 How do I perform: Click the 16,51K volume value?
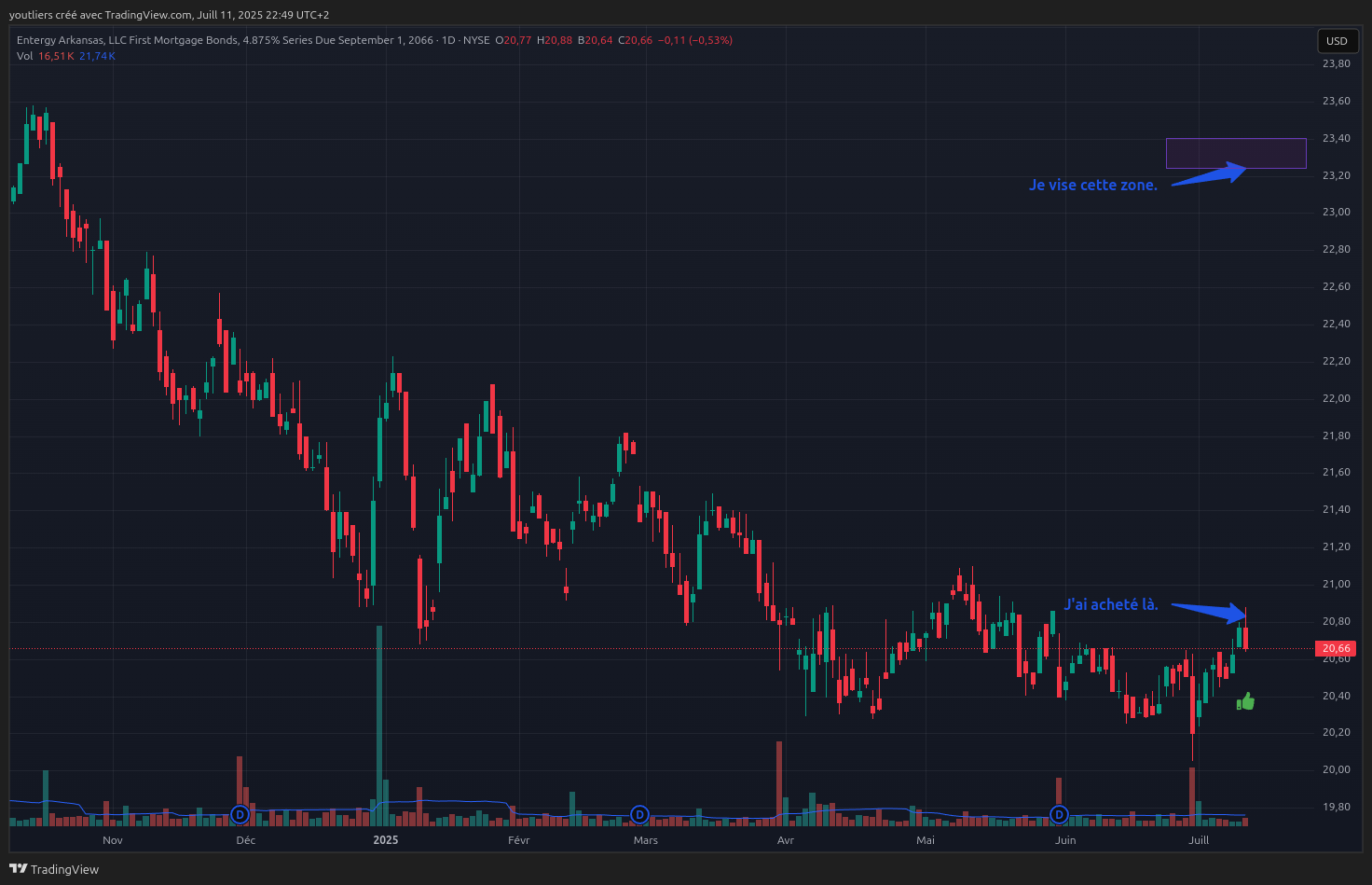click(56, 56)
